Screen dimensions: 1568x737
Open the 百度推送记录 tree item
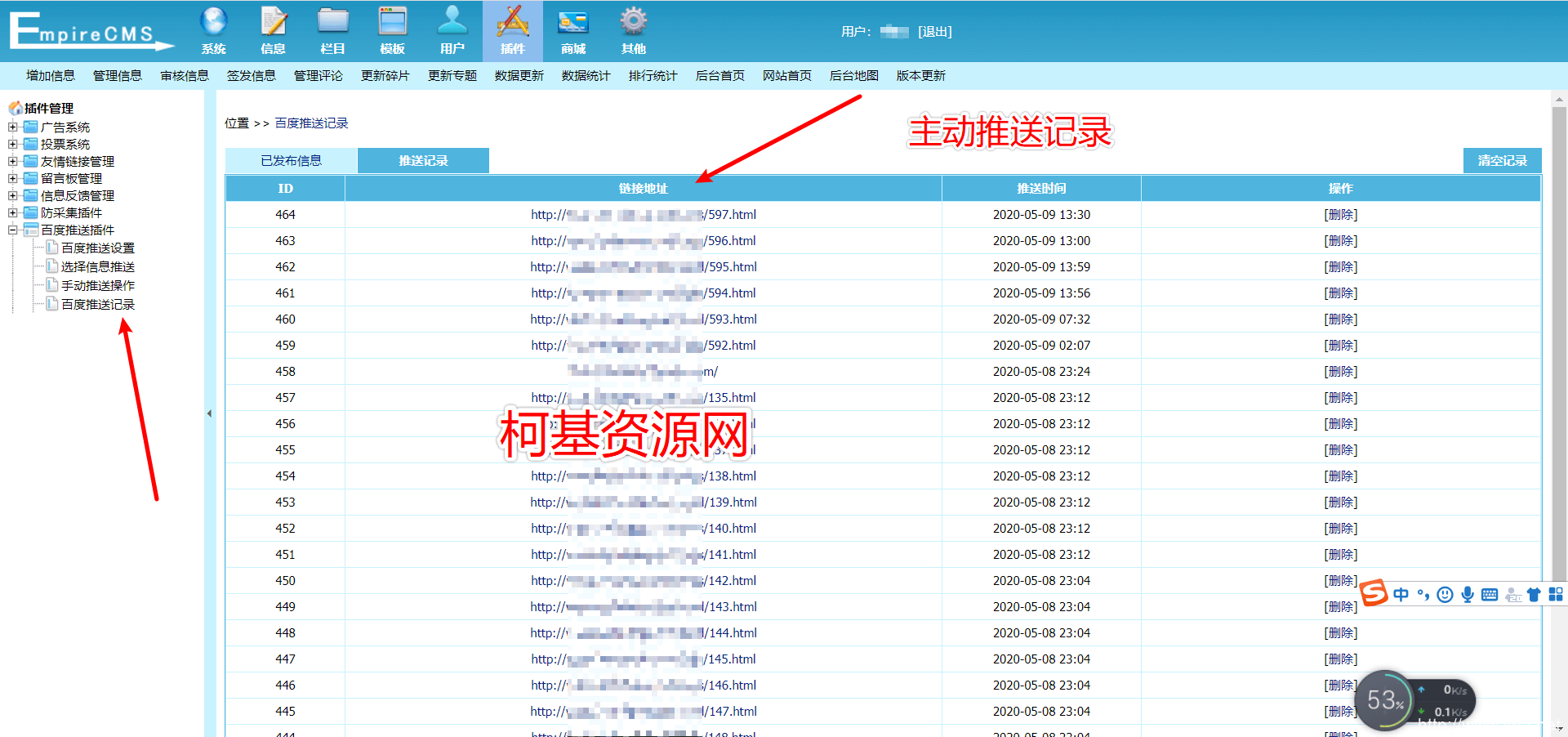pos(98,304)
